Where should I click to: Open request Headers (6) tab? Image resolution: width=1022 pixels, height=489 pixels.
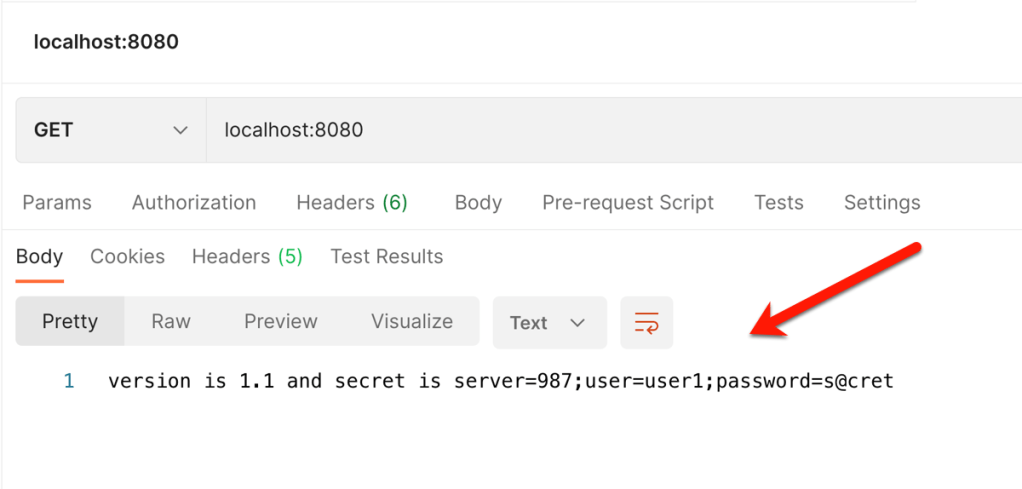click(352, 203)
